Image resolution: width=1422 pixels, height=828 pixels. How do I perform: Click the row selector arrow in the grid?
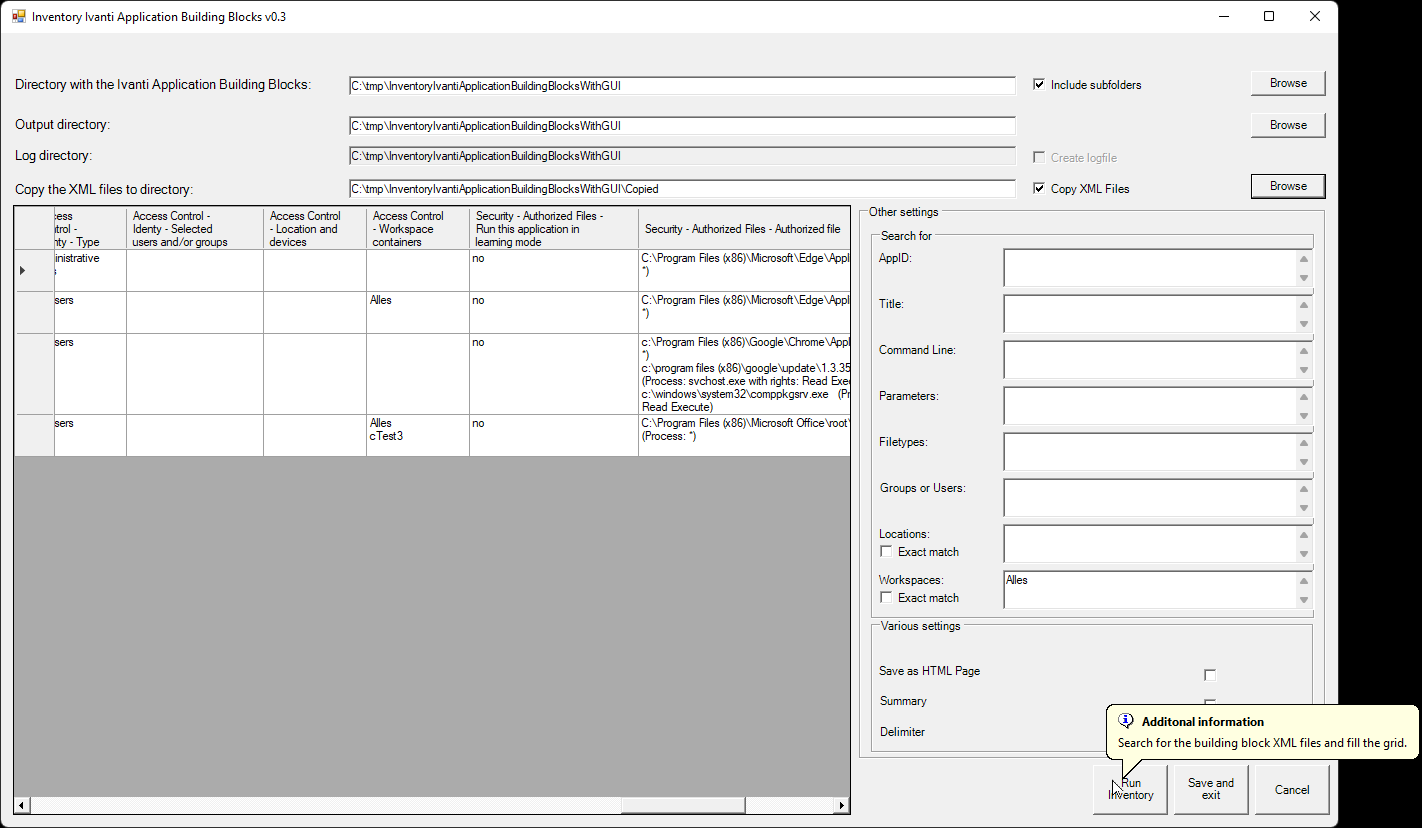point(23,271)
